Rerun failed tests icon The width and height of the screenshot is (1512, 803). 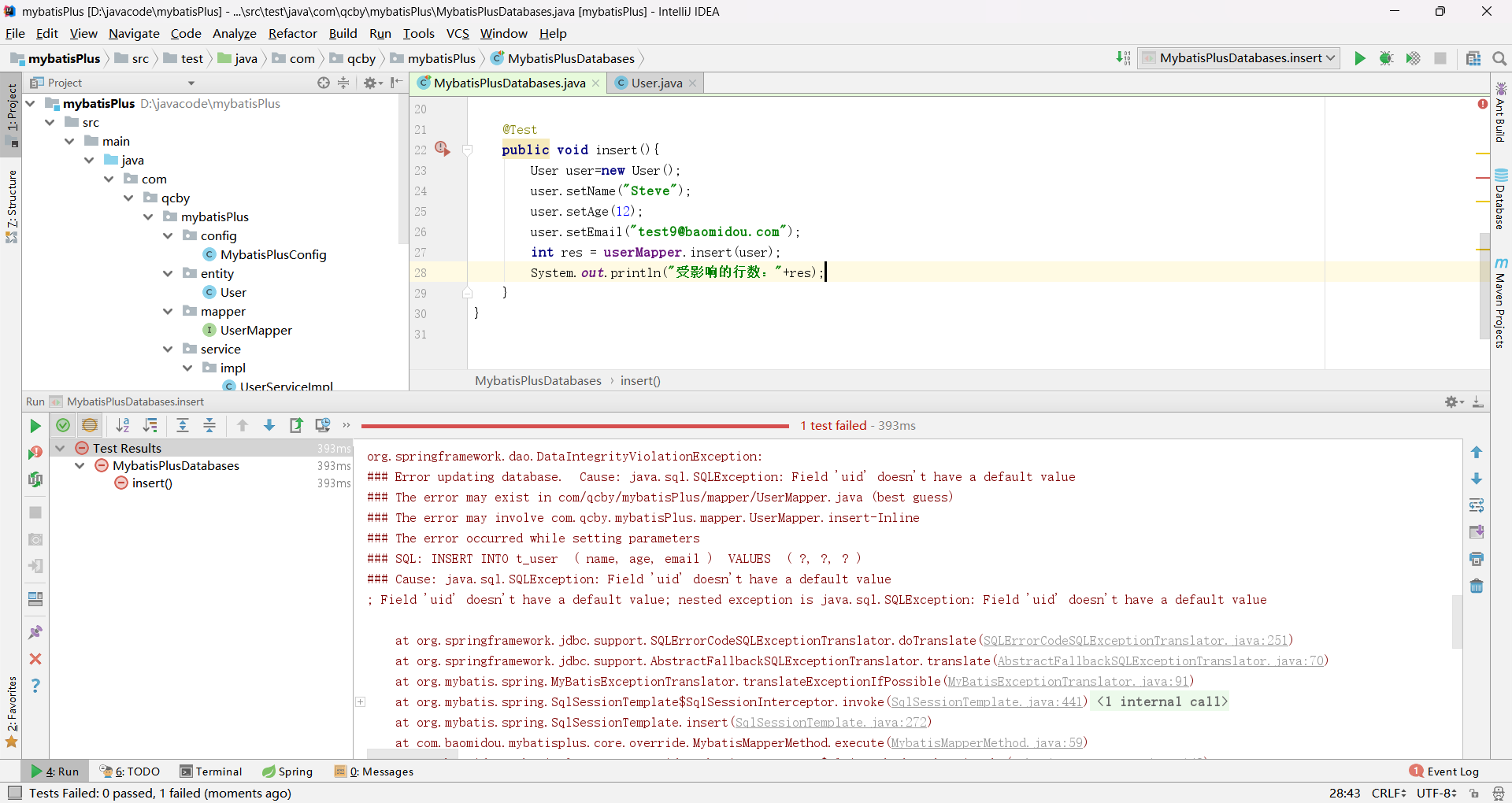pos(35,453)
